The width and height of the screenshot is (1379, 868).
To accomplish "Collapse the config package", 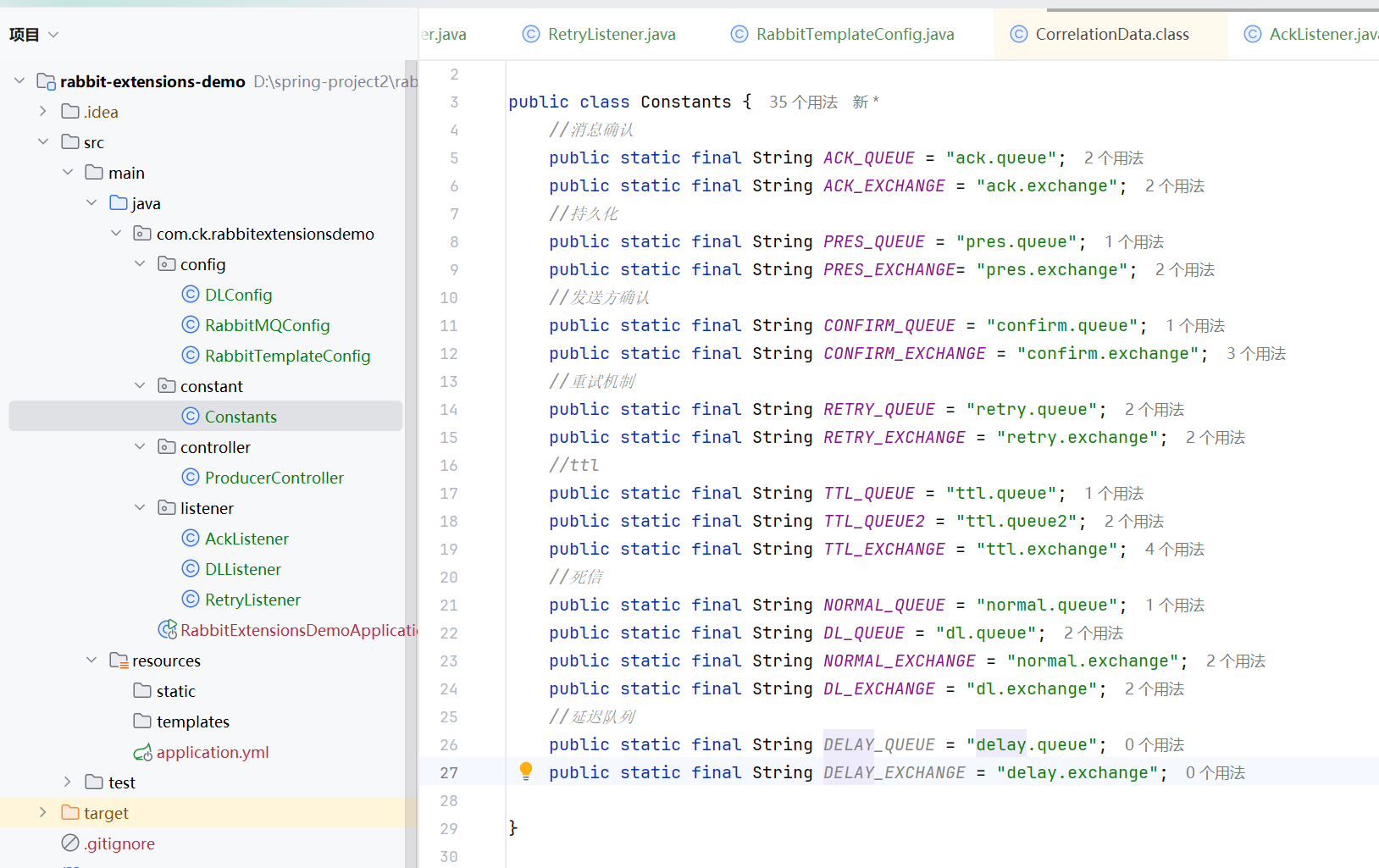I will 140,263.
